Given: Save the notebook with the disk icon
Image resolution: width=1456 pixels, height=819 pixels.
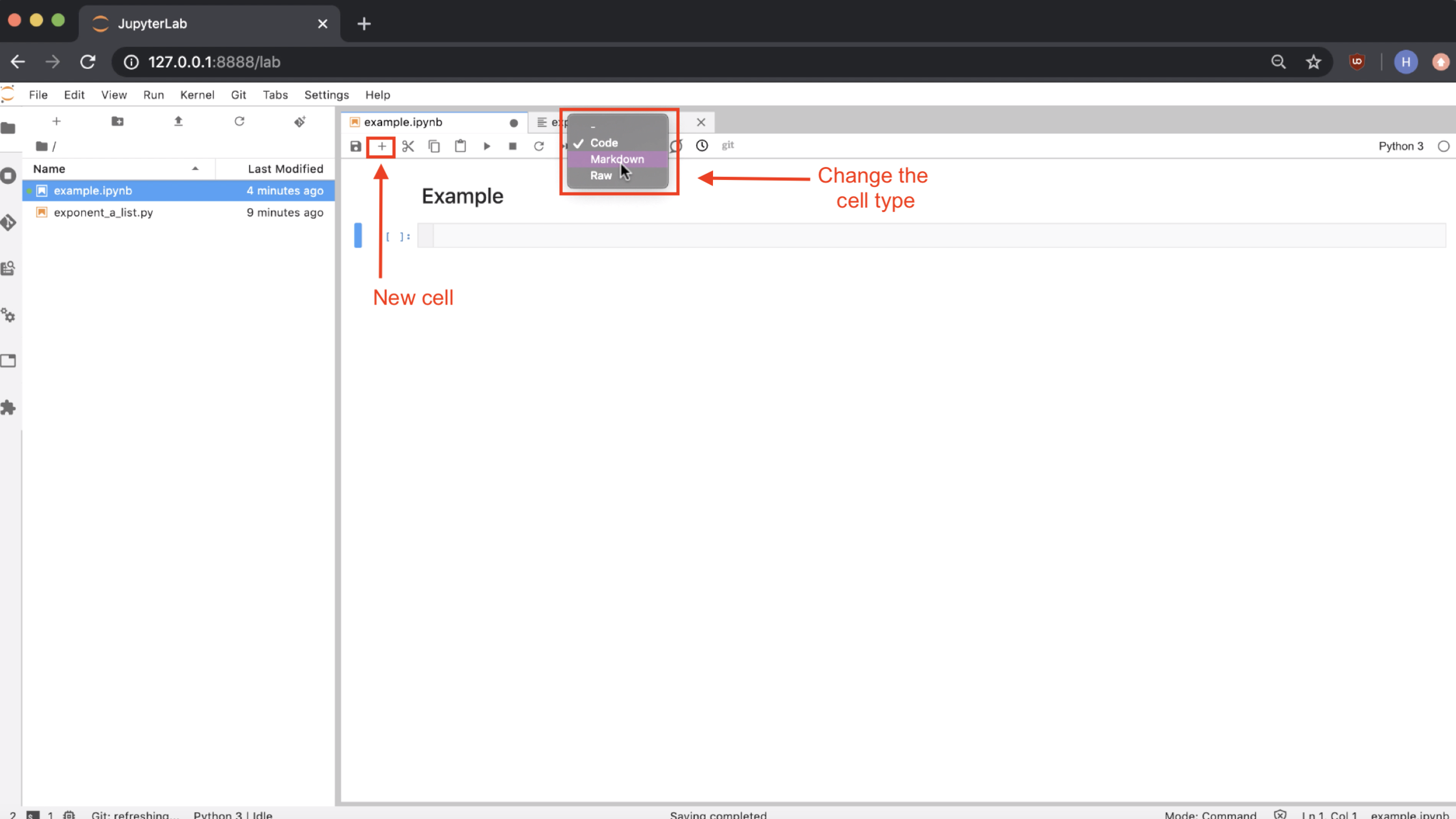Looking at the screenshot, I should pos(355,146).
